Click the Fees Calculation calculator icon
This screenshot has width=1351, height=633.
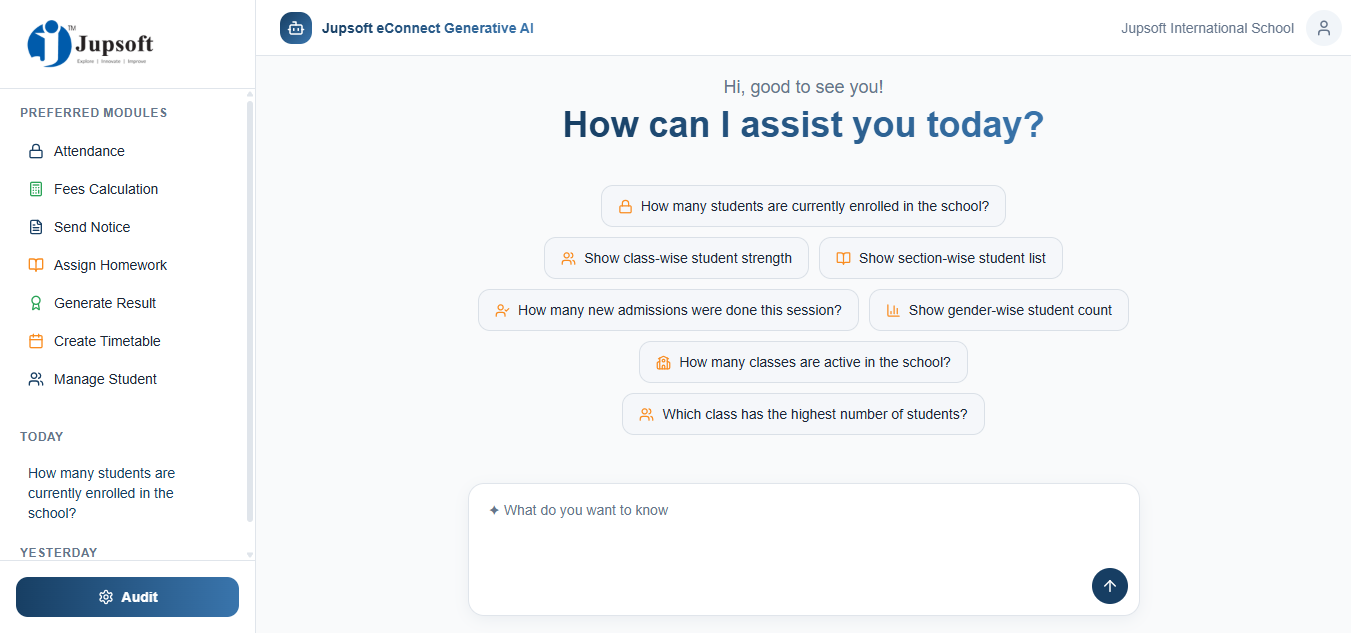pos(36,190)
